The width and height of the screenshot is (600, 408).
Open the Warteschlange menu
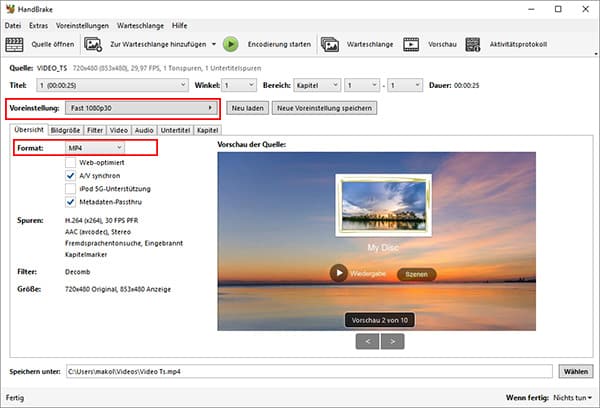pyautogui.click(x=140, y=26)
